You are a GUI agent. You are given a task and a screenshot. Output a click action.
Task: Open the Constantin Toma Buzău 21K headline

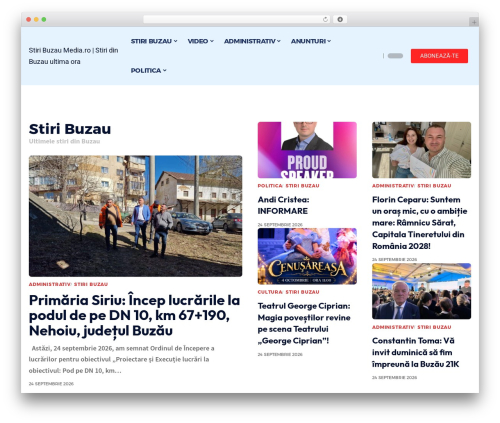tap(415, 352)
